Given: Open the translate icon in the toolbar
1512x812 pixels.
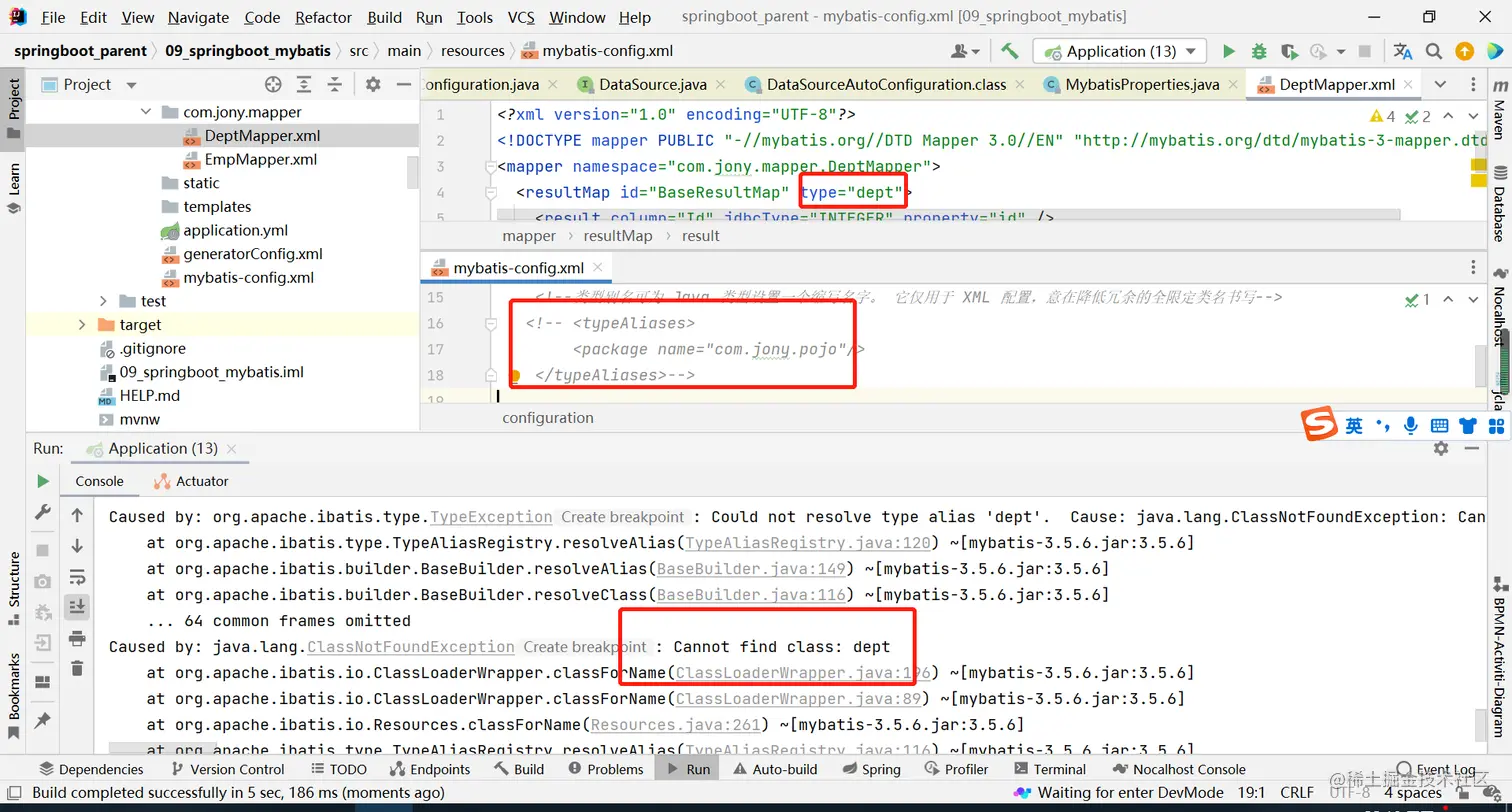Looking at the screenshot, I should [x=1403, y=51].
